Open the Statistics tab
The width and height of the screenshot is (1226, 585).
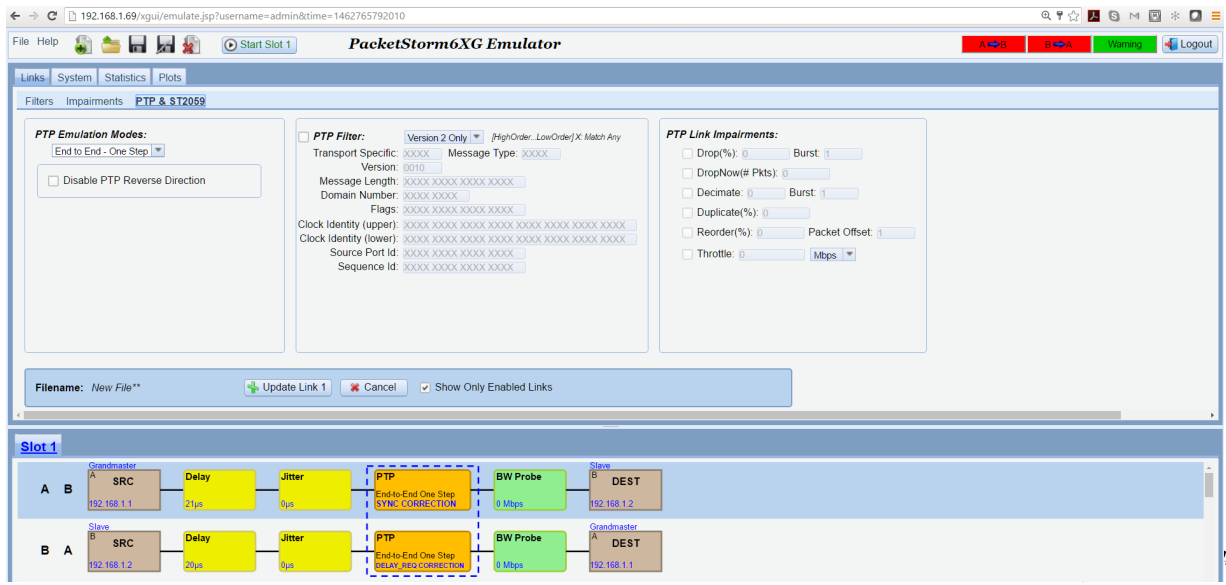[x=125, y=77]
